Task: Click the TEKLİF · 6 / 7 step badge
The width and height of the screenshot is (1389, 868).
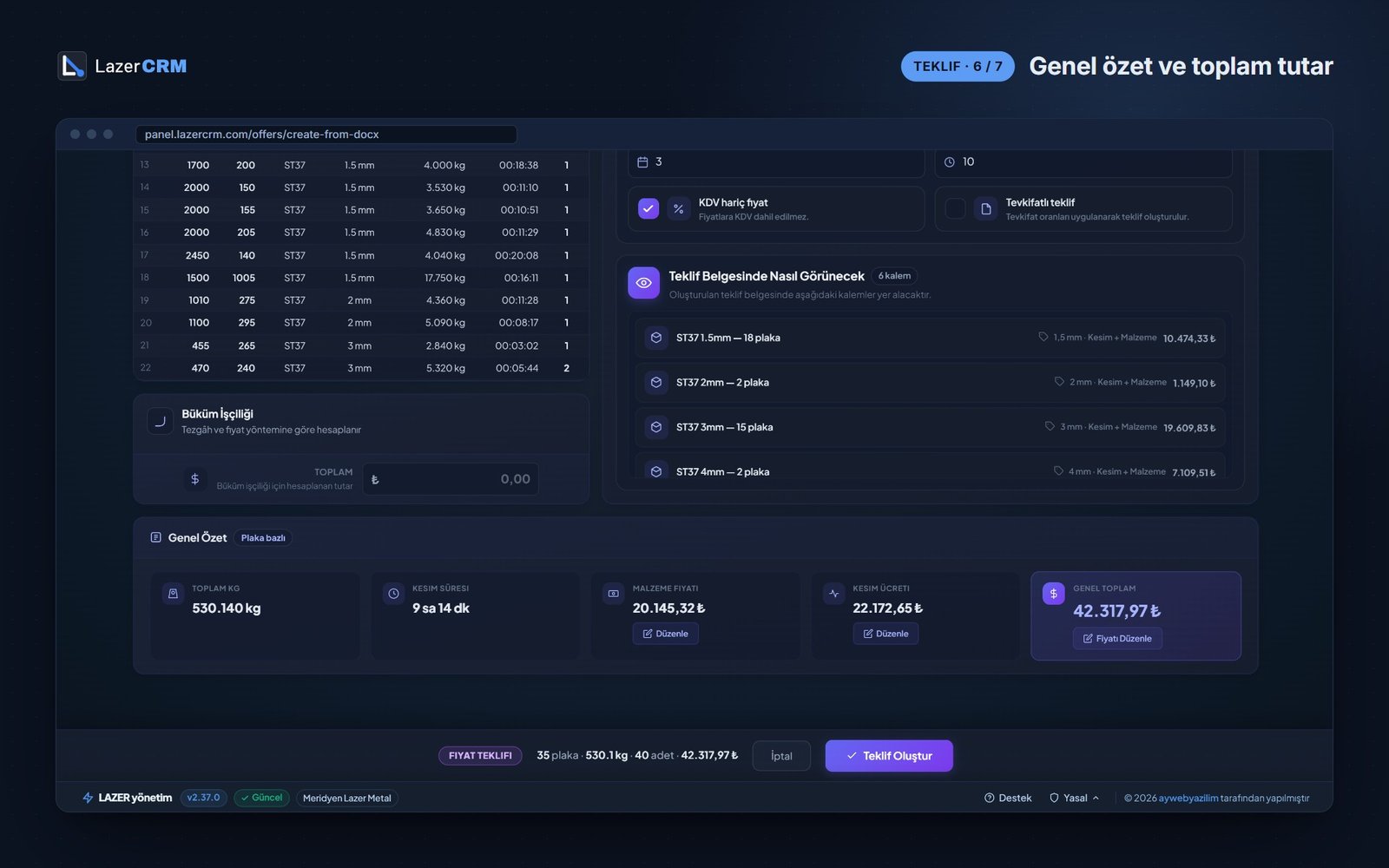Action: (958, 66)
